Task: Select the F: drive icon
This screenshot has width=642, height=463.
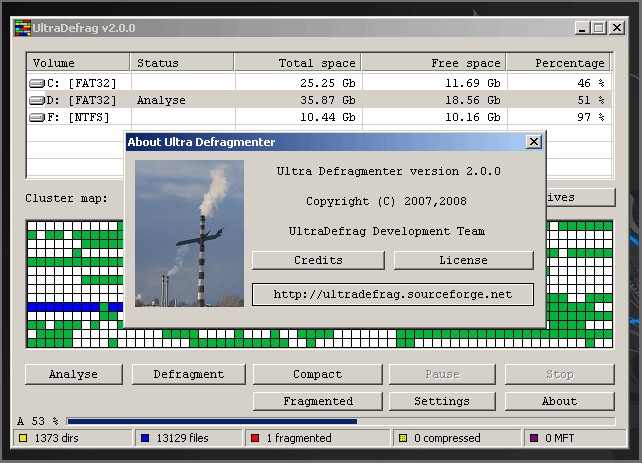Action: [37, 117]
